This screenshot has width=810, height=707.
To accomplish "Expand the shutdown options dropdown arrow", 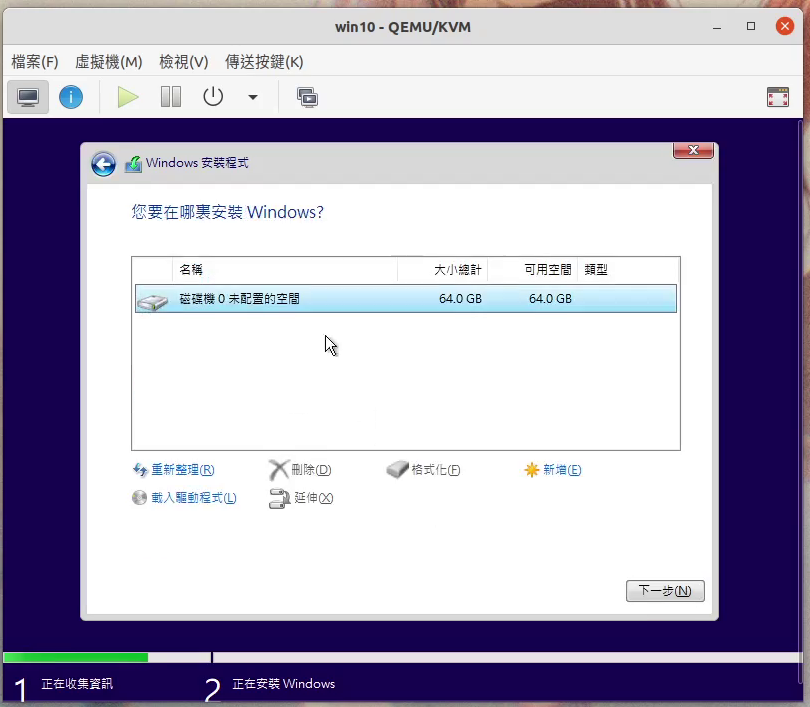I will [x=253, y=97].
